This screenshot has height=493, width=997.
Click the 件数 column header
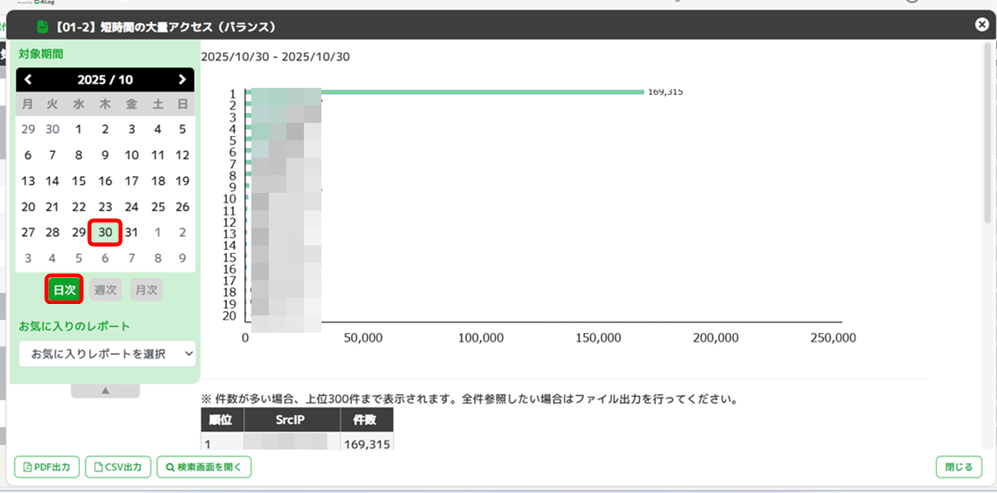pyautogui.click(x=367, y=420)
